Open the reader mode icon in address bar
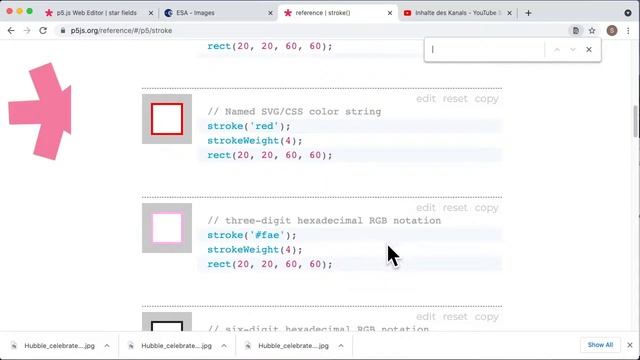This screenshot has height=360, width=640. point(576,31)
